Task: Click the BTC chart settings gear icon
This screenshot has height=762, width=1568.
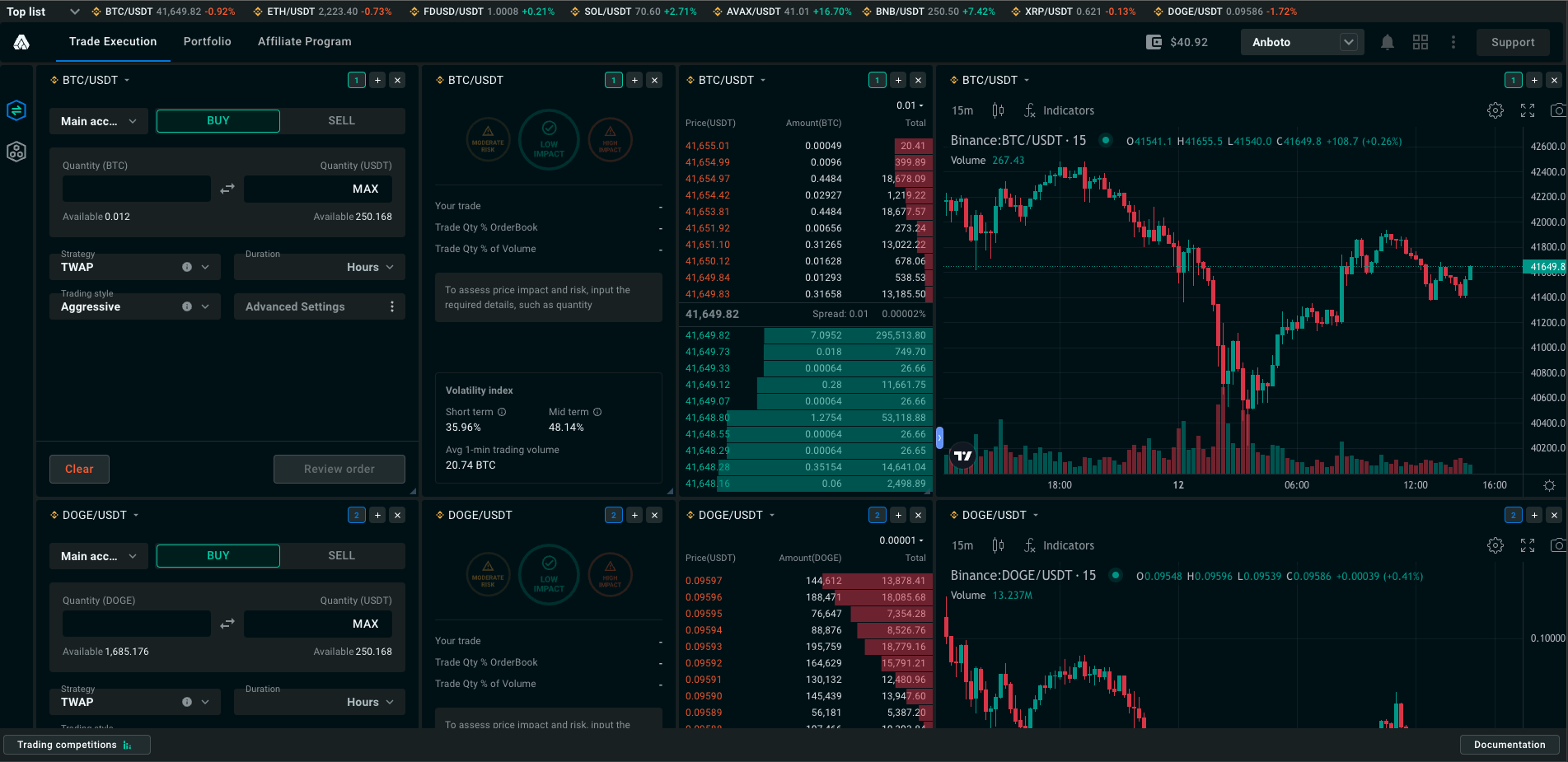Action: tap(1495, 110)
